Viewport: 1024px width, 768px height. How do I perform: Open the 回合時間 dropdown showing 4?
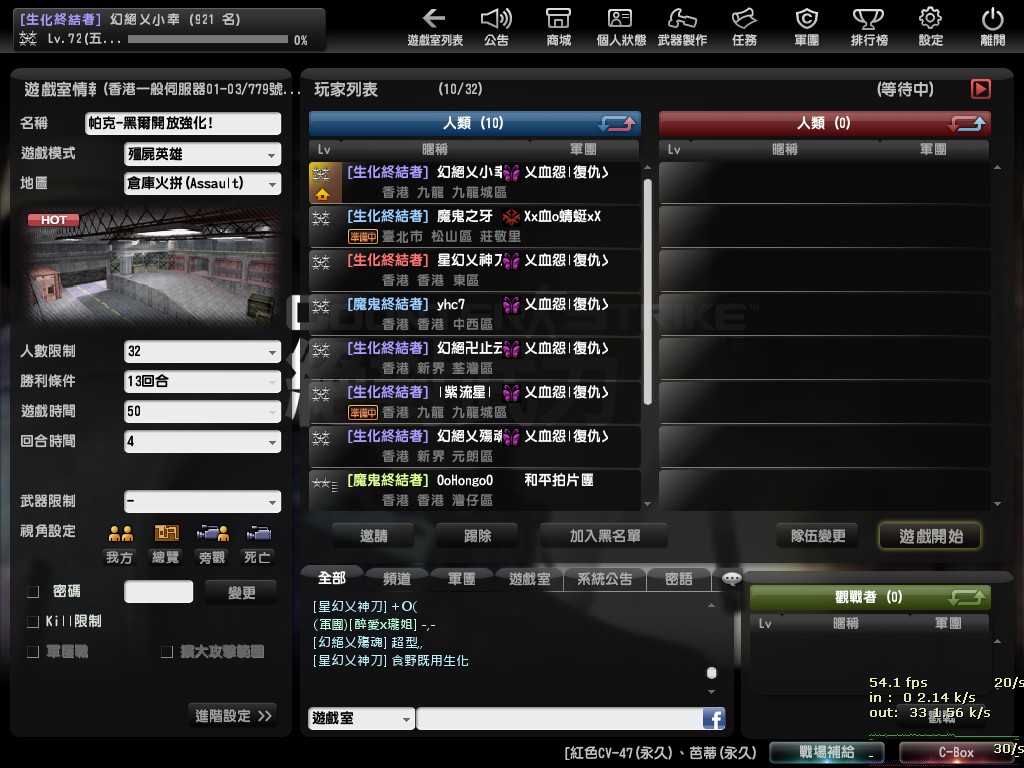(202, 441)
